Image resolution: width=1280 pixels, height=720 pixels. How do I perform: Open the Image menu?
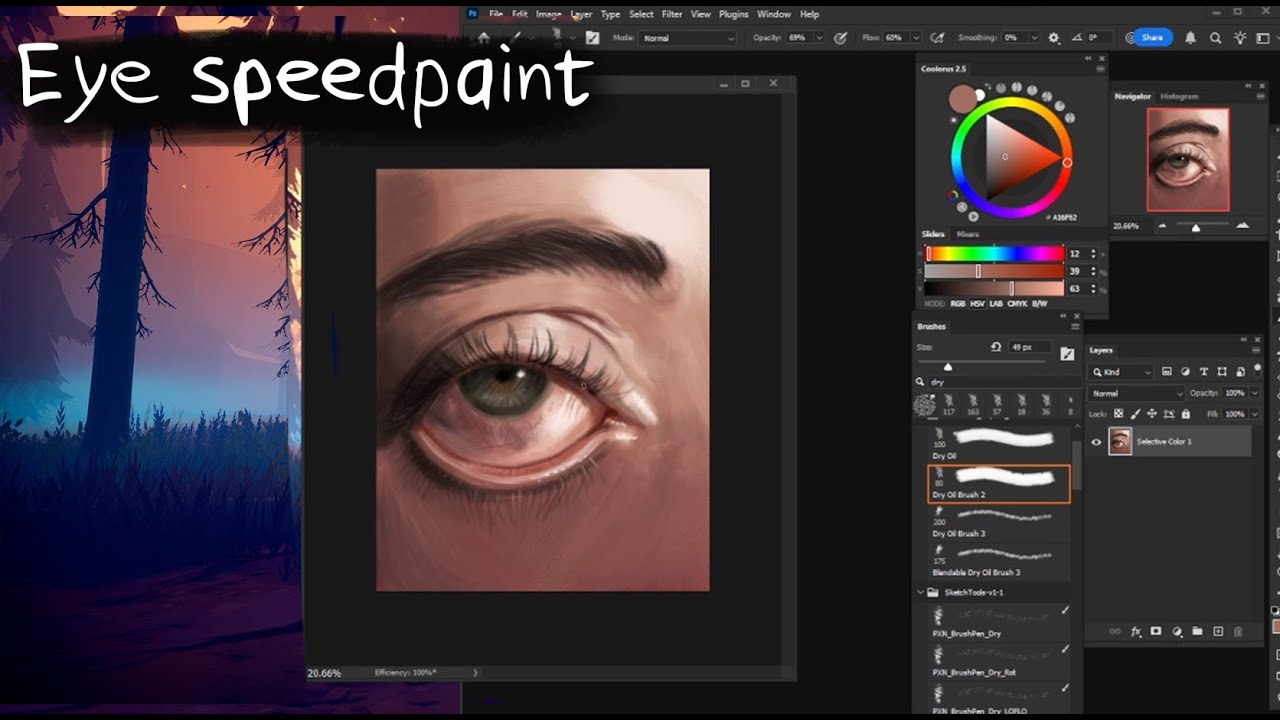pyautogui.click(x=548, y=14)
